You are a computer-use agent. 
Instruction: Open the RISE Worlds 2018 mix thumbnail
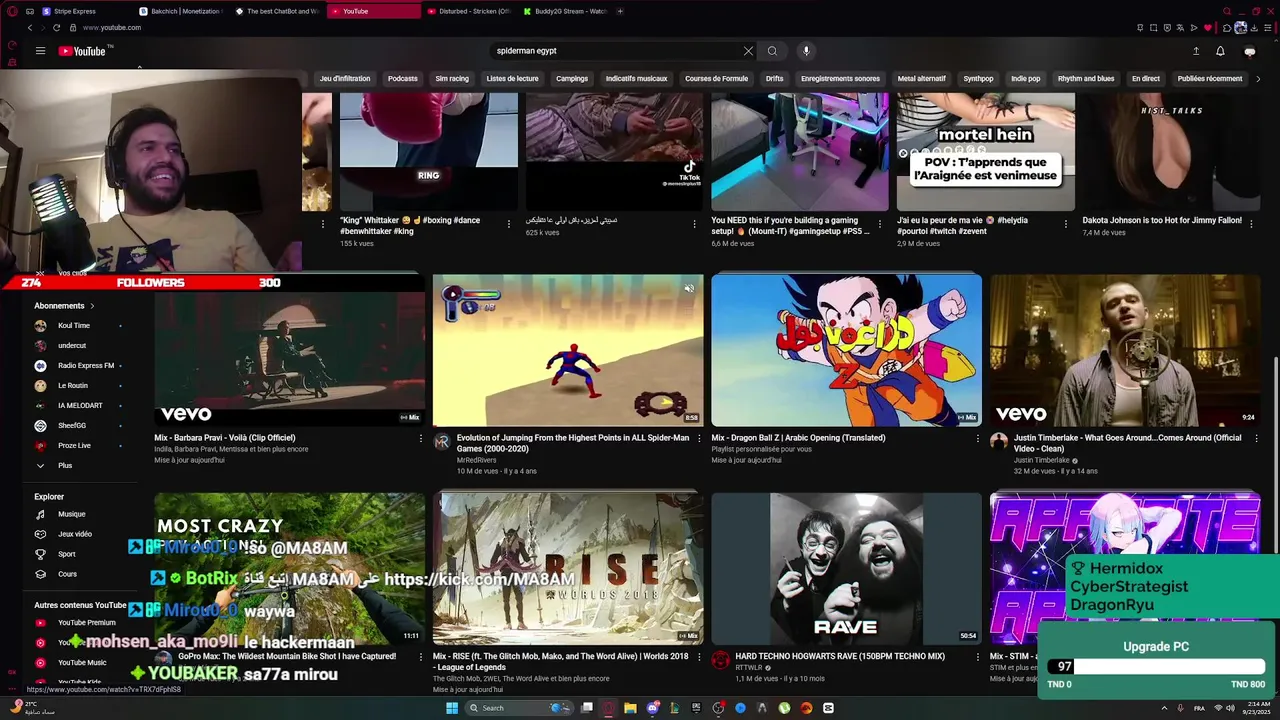[x=568, y=568]
